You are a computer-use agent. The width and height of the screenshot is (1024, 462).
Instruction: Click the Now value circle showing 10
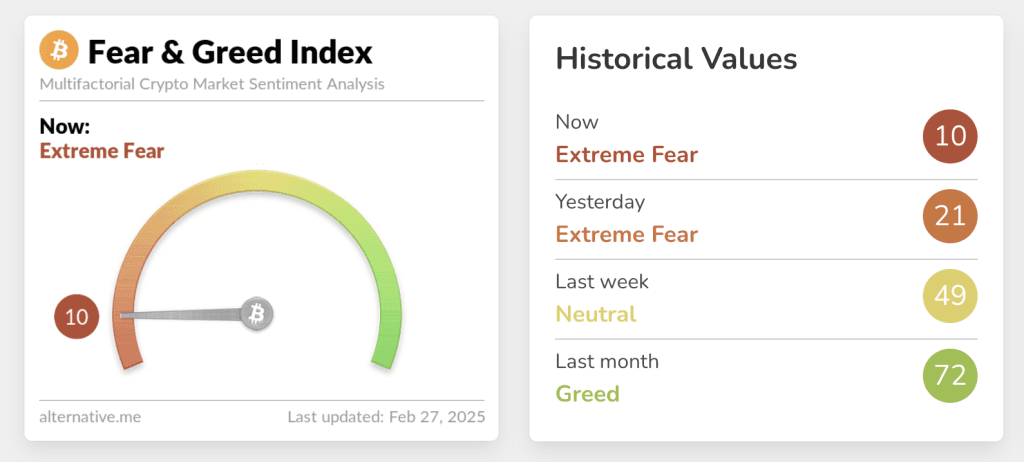(950, 137)
